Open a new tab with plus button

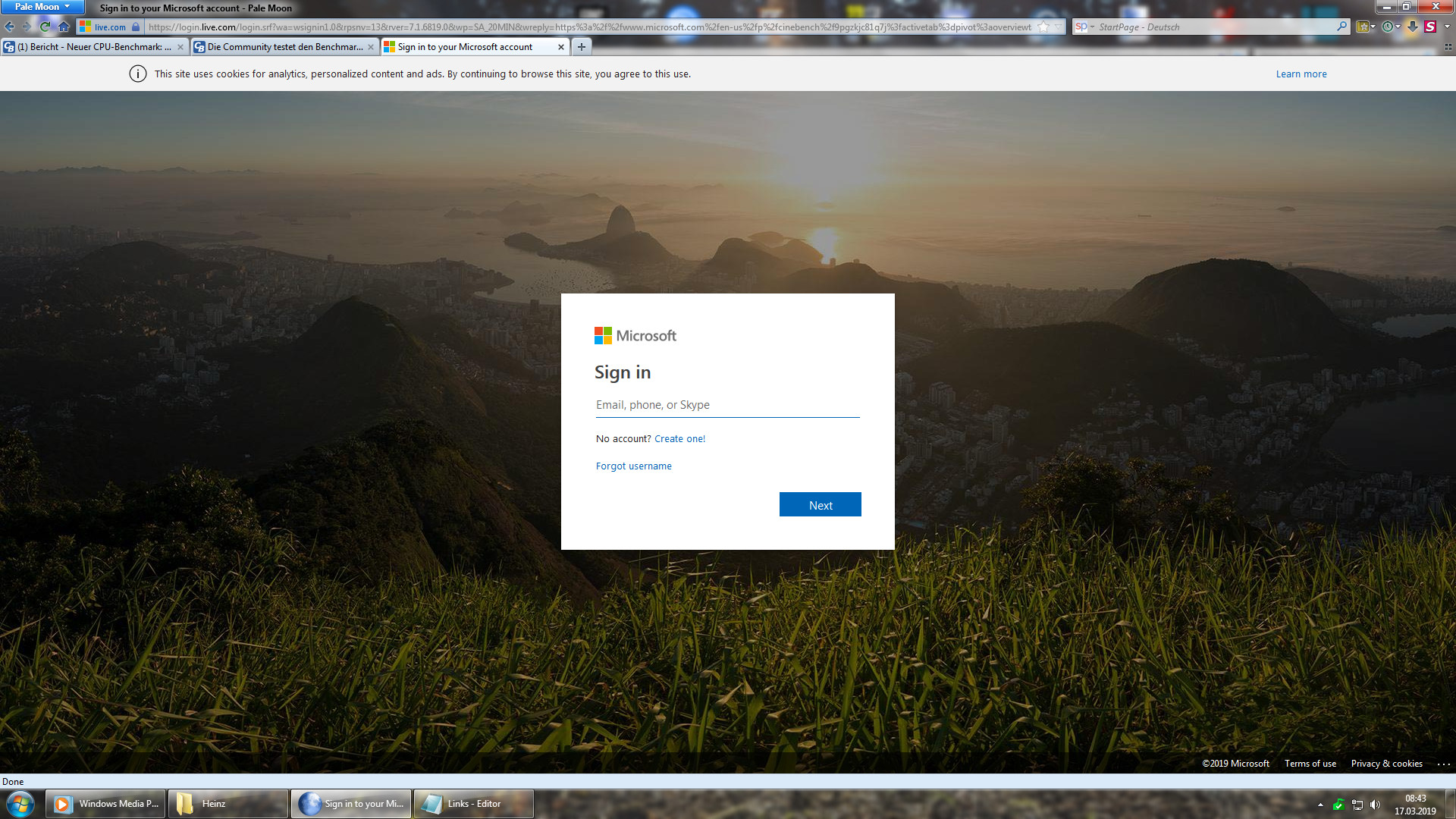click(x=582, y=47)
